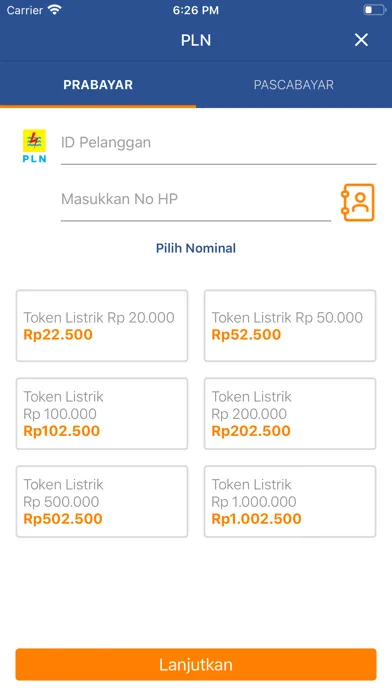Screen dimensions: 392x696
Task: Select the Rp502.500 token card
Action: pos(102,502)
